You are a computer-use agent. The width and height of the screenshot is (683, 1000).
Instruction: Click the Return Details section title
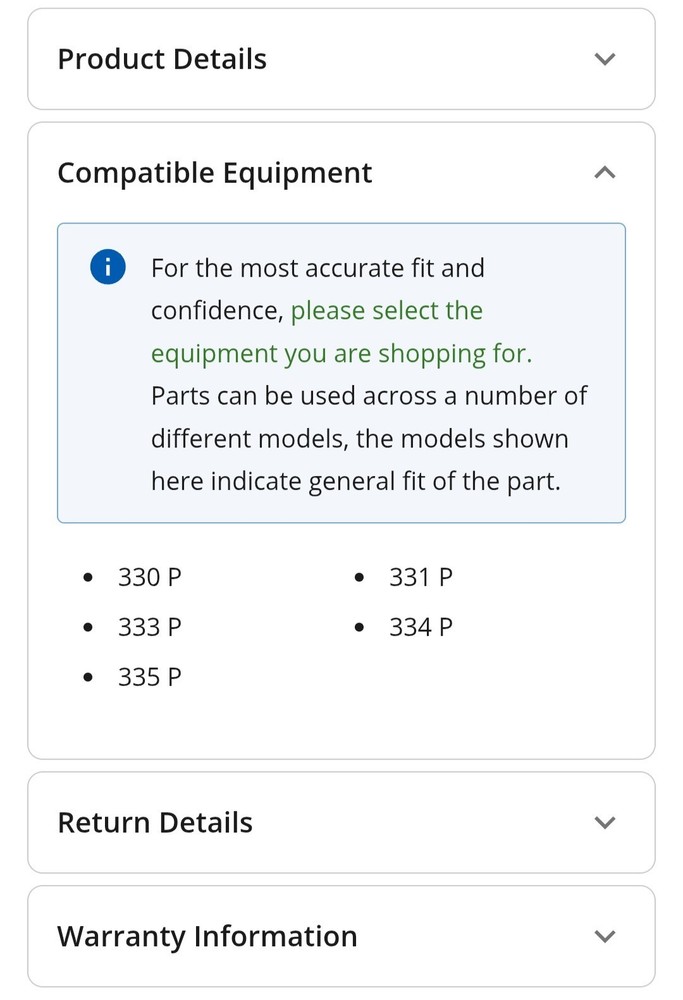tap(155, 823)
